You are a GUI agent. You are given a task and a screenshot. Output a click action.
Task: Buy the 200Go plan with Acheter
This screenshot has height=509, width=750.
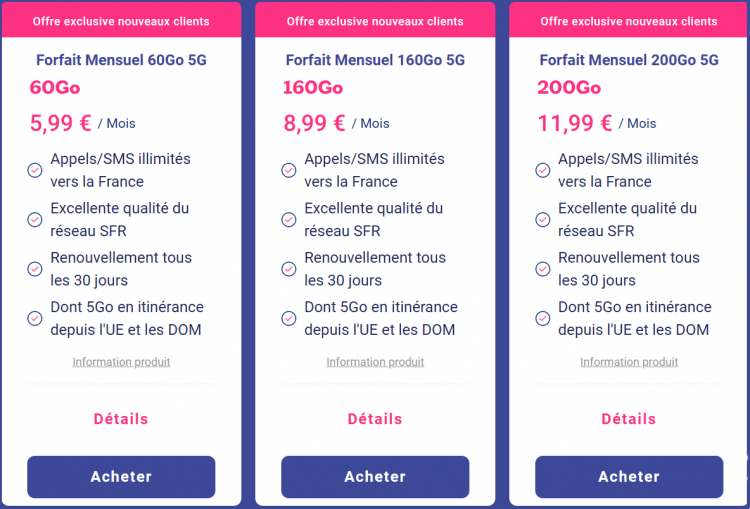(x=629, y=477)
